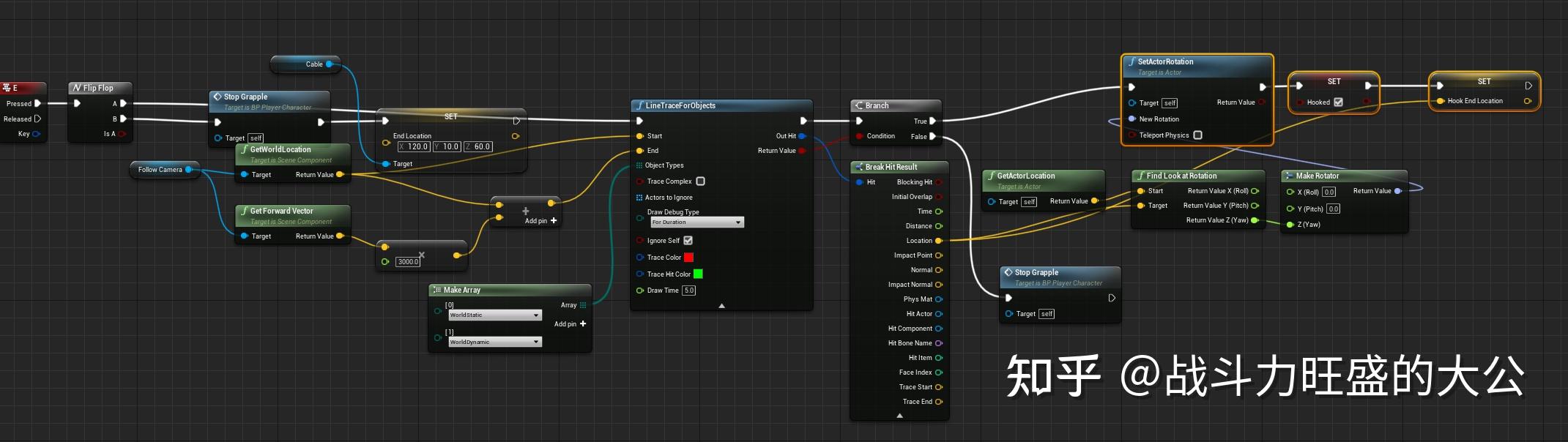Viewport: 1568px width, 442px height.
Task: Click Add pin on Make Array node
Action: [570, 324]
